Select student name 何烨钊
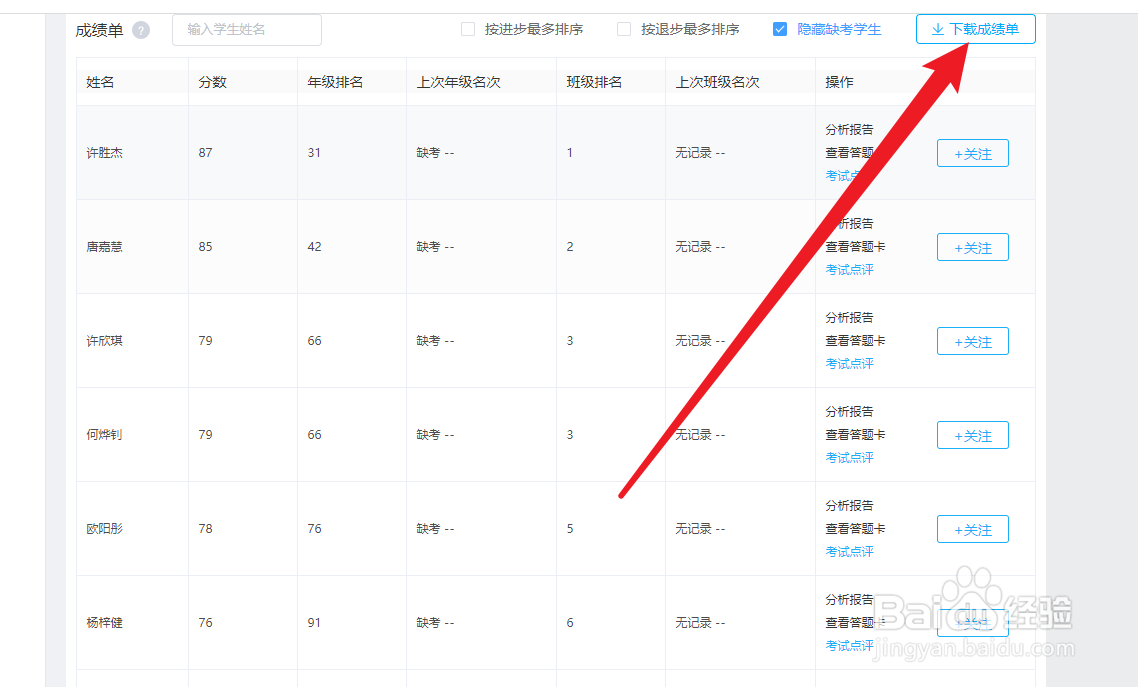Viewport: 1138px width, 687px height. tap(105, 435)
